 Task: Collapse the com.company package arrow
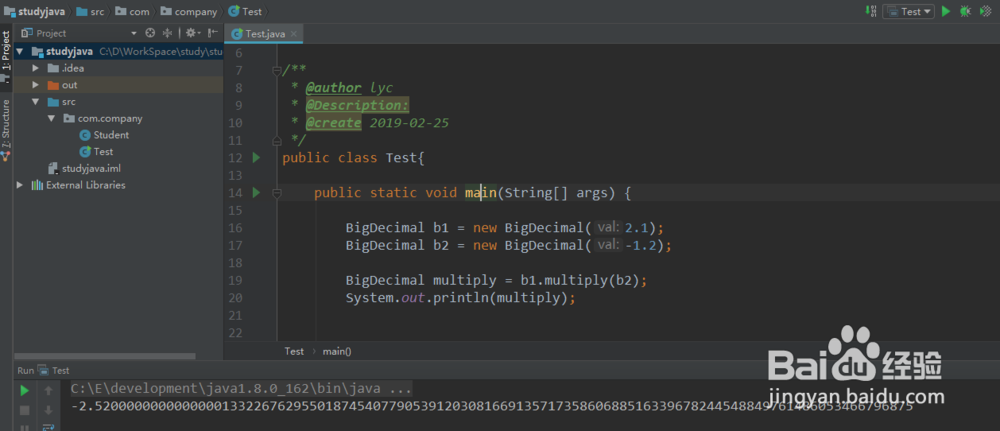(x=52, y=119)
